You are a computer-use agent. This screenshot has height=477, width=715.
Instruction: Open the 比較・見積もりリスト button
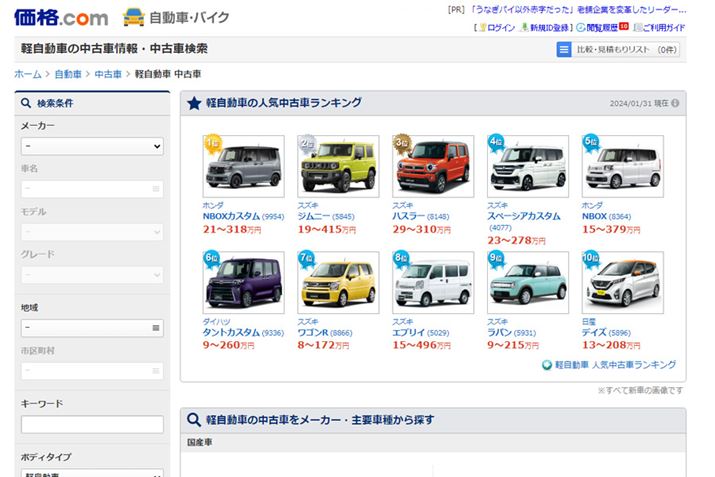618,49
